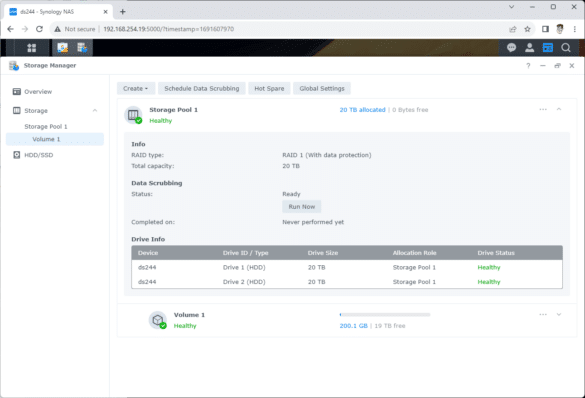585x398 pixels.
Task: Switch to Storage Manager taskbar icon
Action: click(82, 48)
